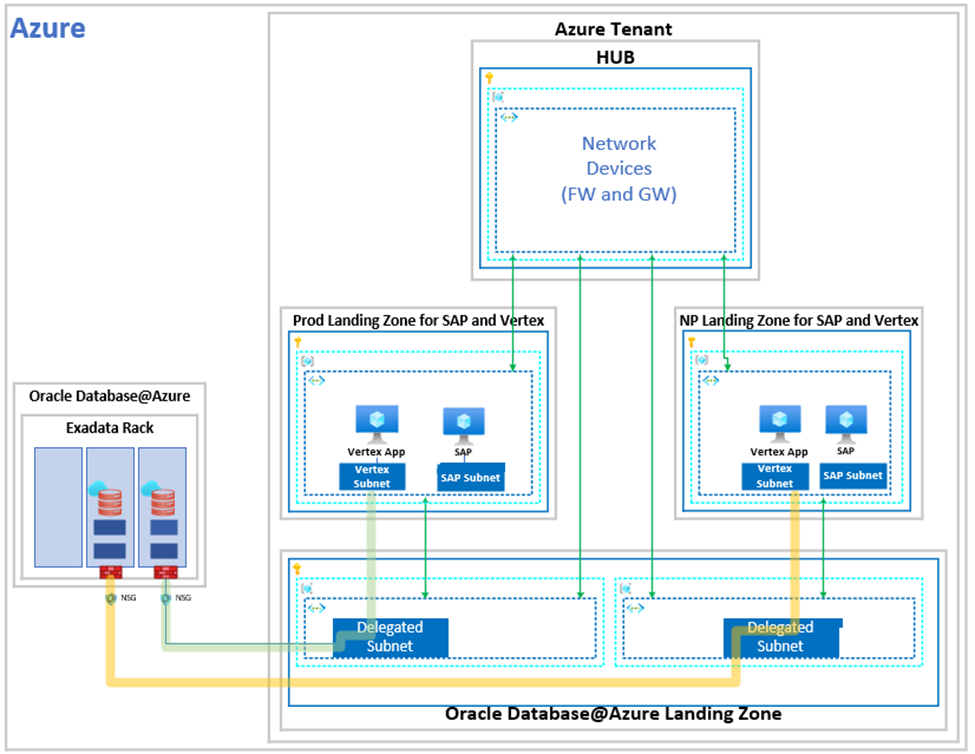Select the "Network Devices (FW and GW)" text
The height and width of the screenshot is (754, 975).
pyautogui.click(x=619, y=168)
